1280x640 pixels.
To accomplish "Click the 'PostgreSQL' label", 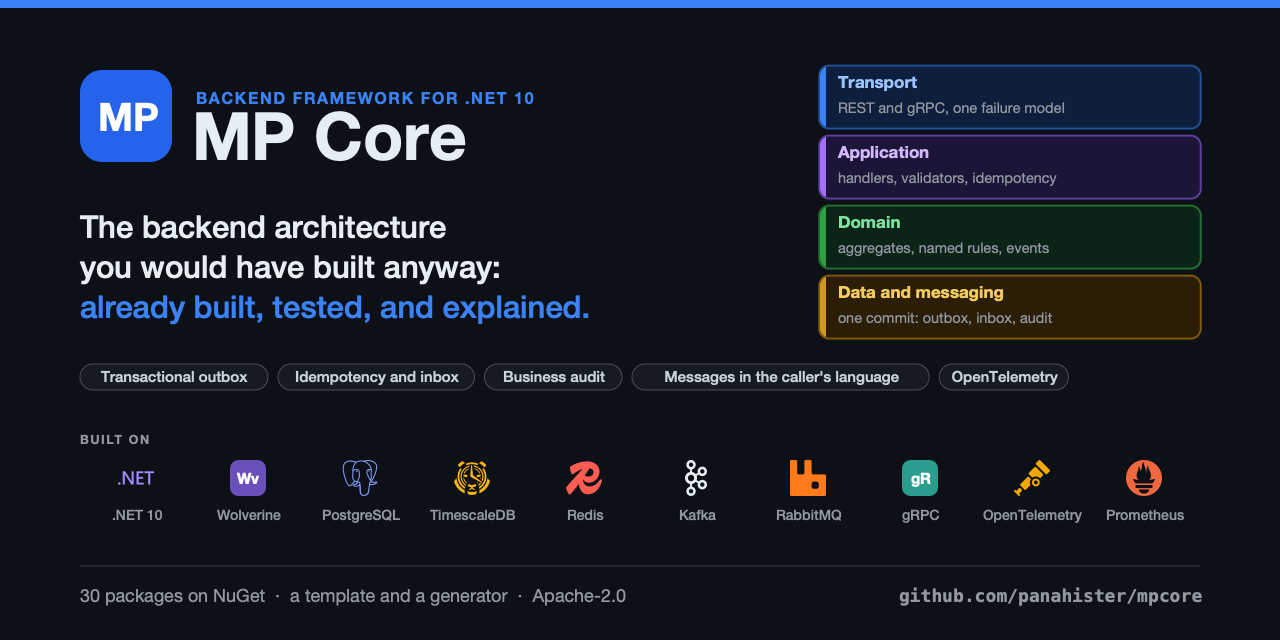I will tap(361, 516).
